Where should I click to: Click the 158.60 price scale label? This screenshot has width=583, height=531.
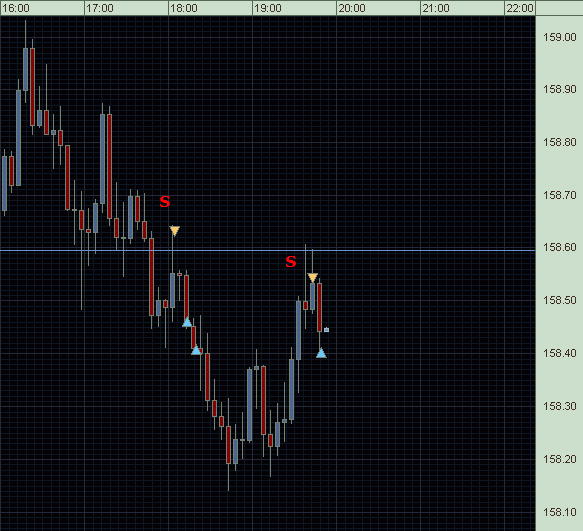[560, 247]
